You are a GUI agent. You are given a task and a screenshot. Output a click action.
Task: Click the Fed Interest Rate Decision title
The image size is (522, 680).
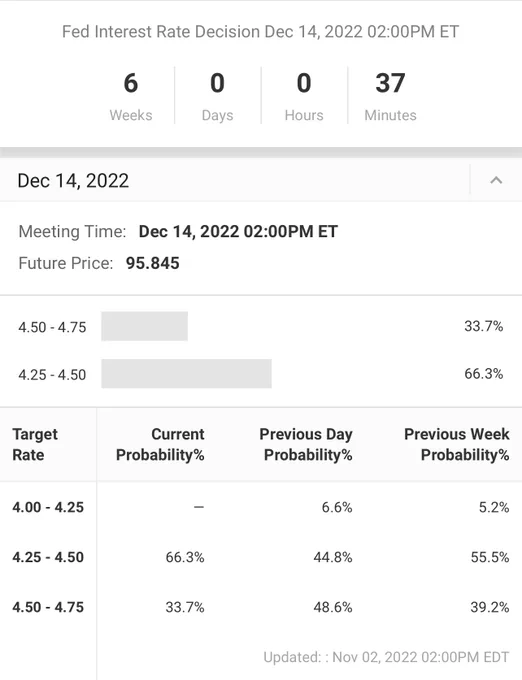point(261,32)
